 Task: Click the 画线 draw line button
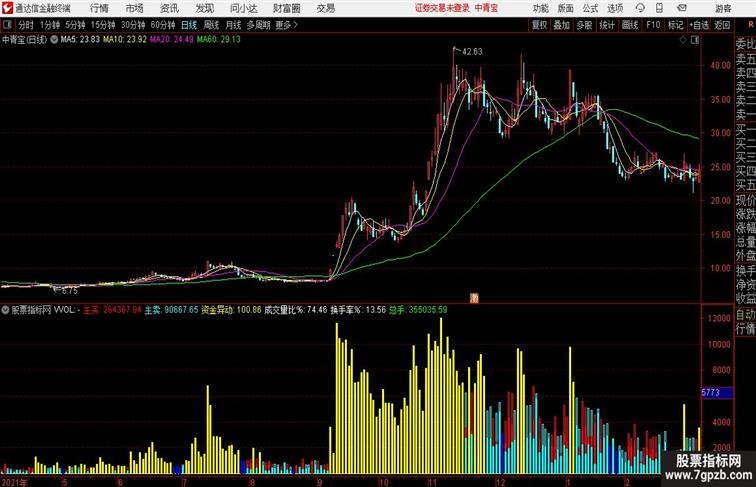point(630,25)
